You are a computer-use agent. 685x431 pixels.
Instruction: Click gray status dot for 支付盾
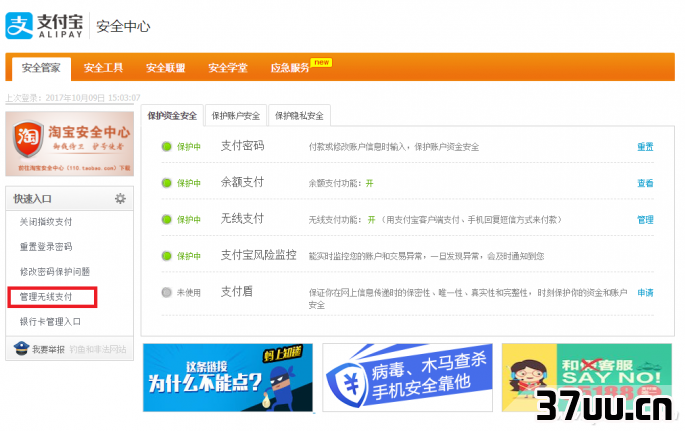point(166,292)
